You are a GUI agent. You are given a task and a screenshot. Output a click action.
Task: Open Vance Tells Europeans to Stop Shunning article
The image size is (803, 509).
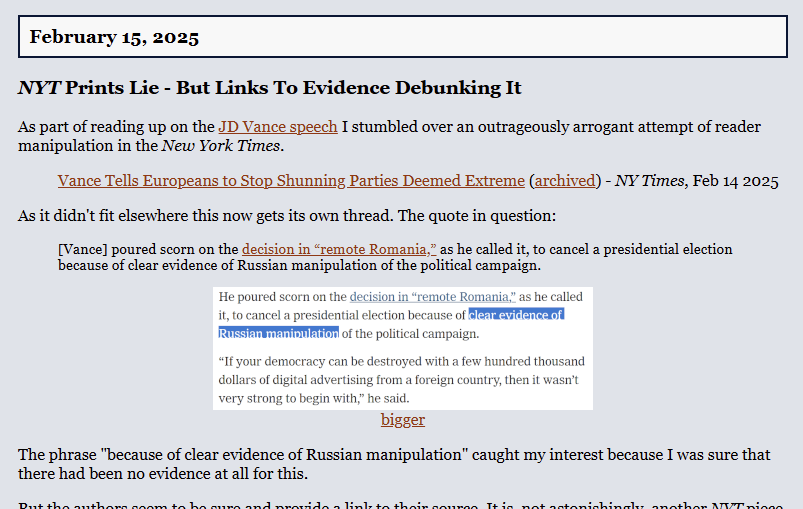(291, 181)
